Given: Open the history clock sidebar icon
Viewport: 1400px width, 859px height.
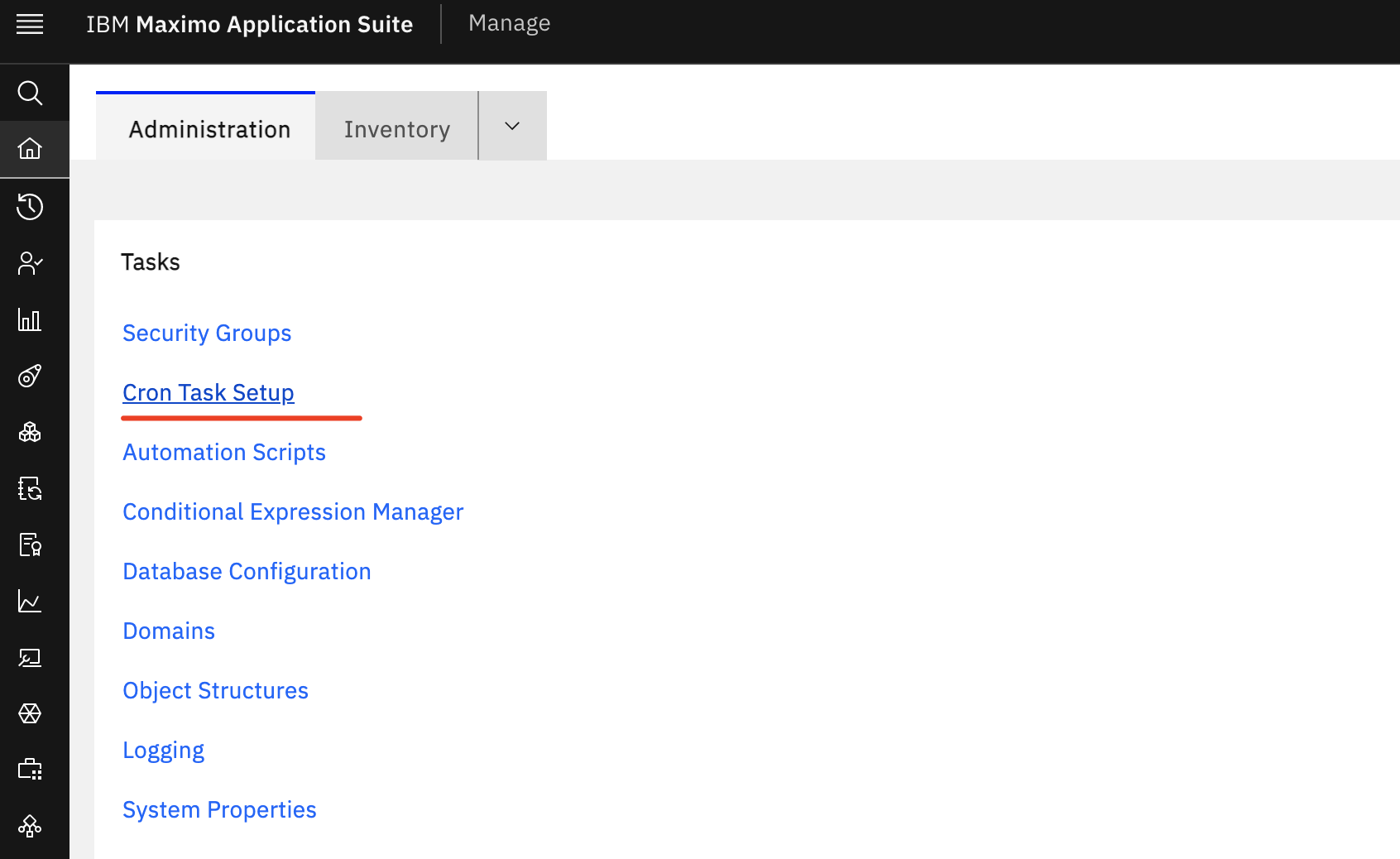Looking at the screenshot, I should click(30, 206).
